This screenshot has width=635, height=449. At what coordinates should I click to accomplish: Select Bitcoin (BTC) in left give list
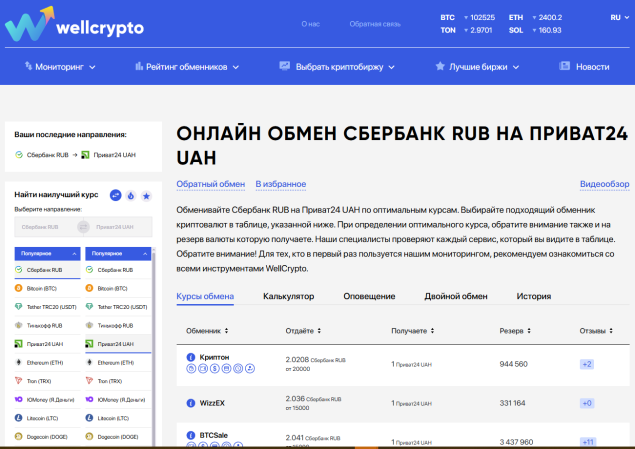coord(47,288)
